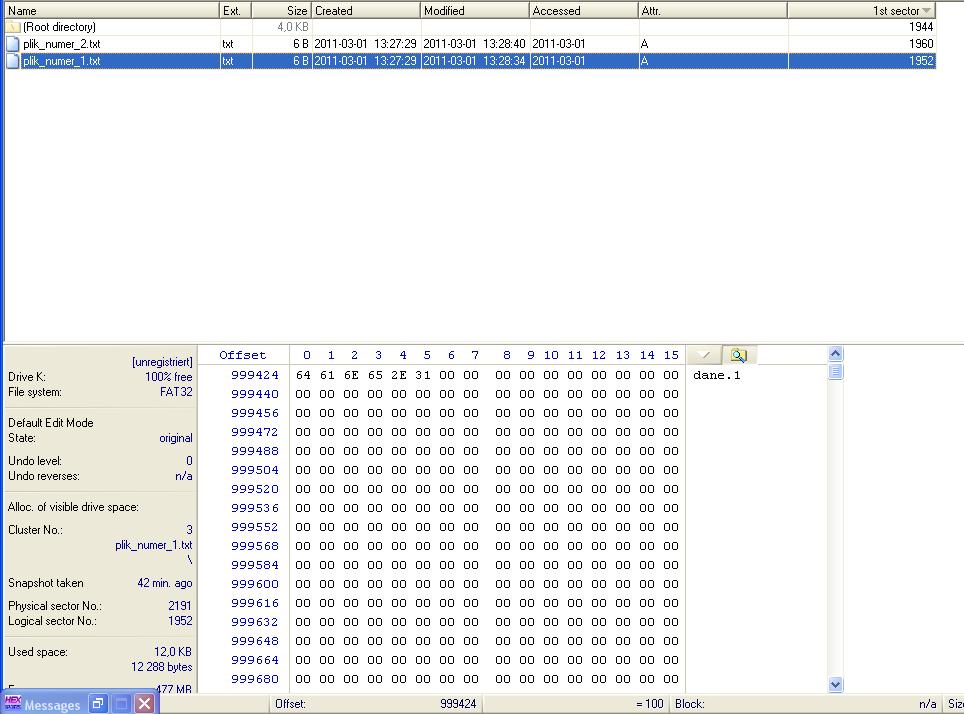Close the Messages window
This screenshot has width=964, height=714.
coord(144,704)
